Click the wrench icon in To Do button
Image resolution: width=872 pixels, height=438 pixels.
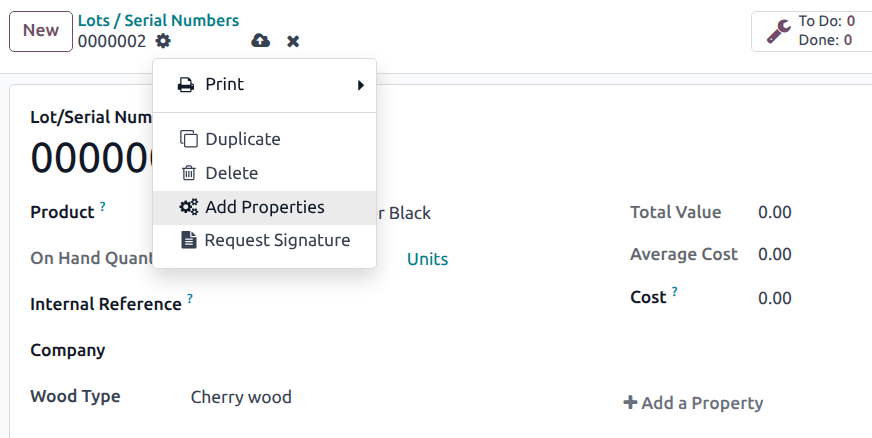tap(778, 31)
